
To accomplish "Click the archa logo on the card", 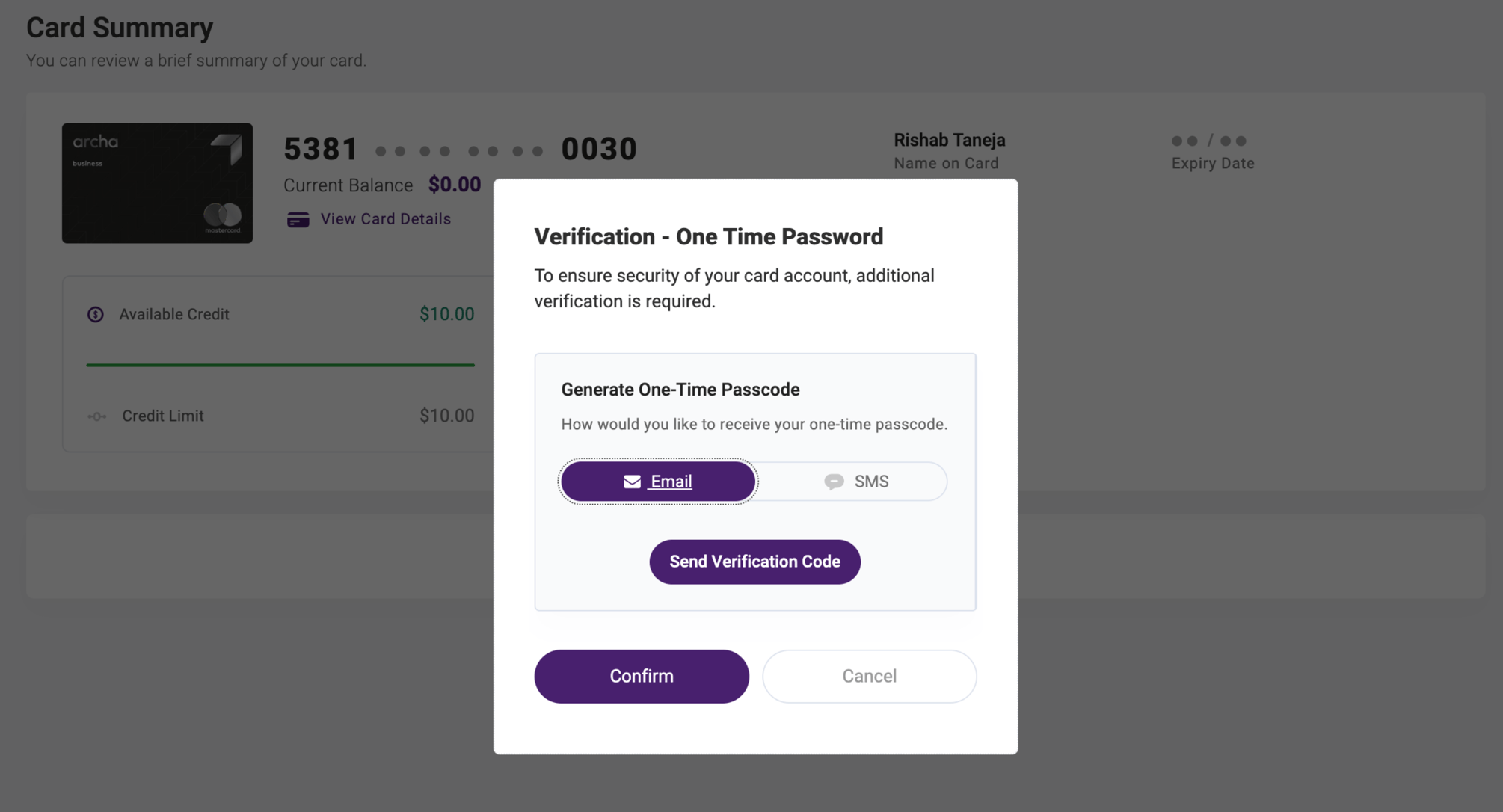I will pyautogui.click(x=95, y=141).
